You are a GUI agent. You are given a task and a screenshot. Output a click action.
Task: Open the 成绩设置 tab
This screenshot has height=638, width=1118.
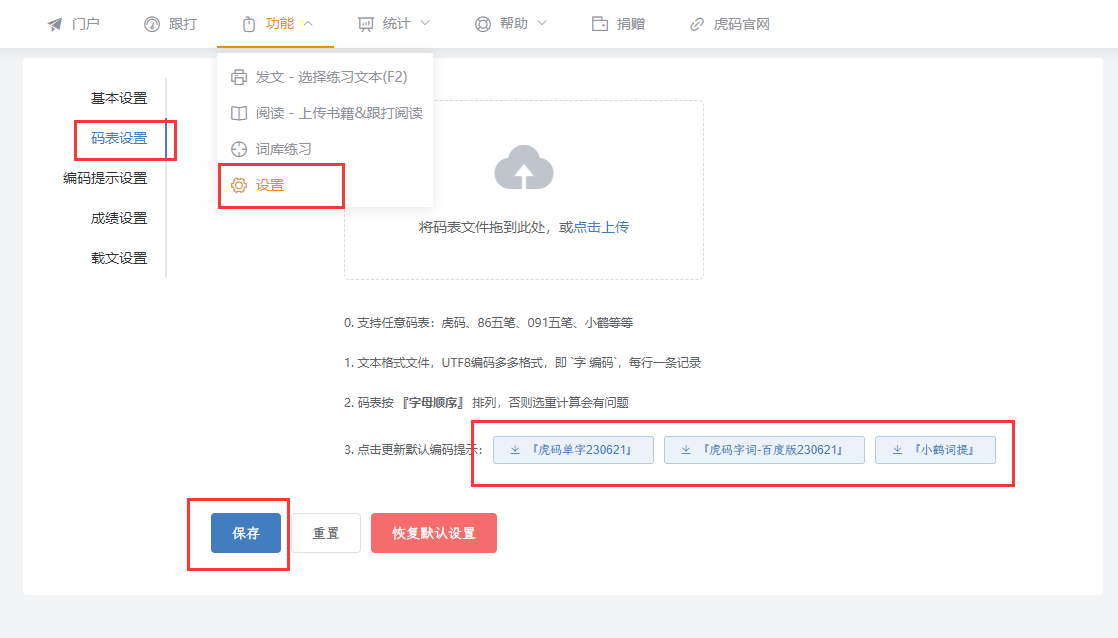pyautogui.click(x=119, y=218)
